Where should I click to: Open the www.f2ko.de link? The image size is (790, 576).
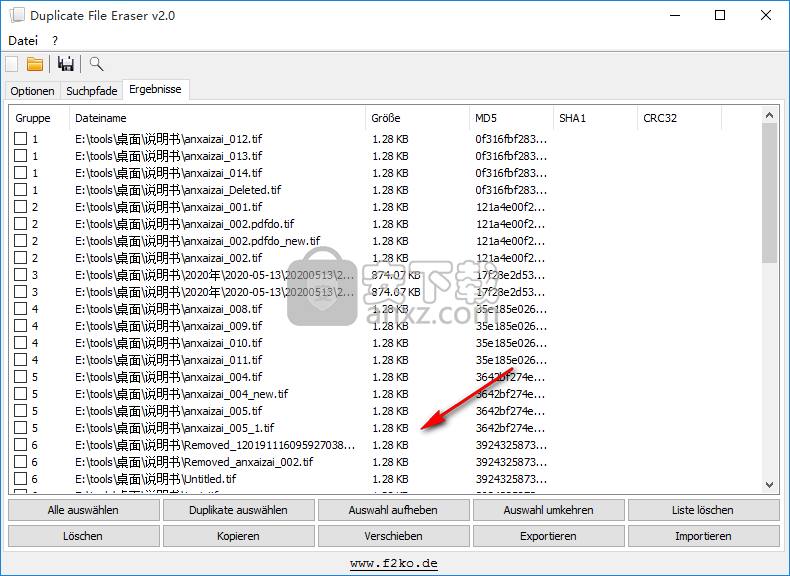pyautogui.click(x=394, y=563)
